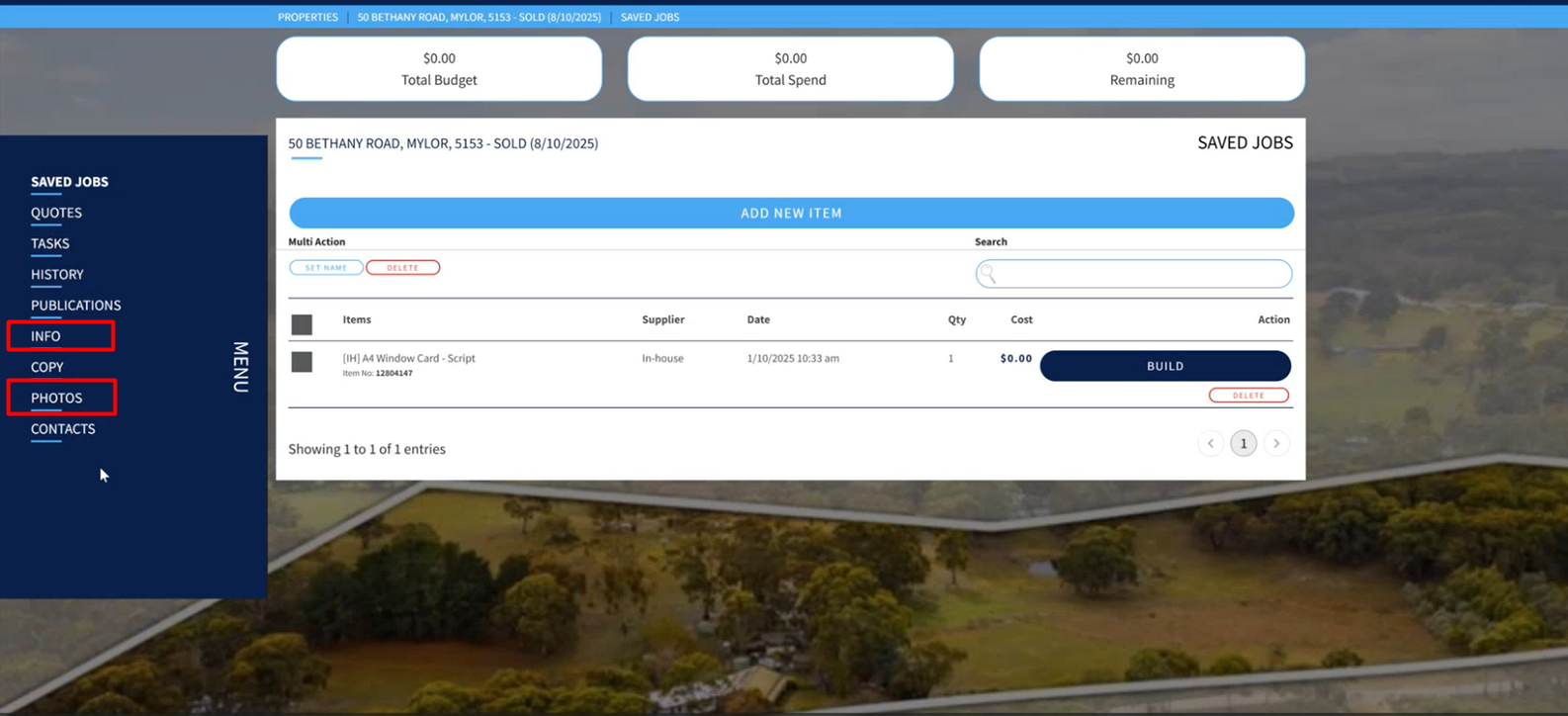Open Contacts in the side menu

63,429
